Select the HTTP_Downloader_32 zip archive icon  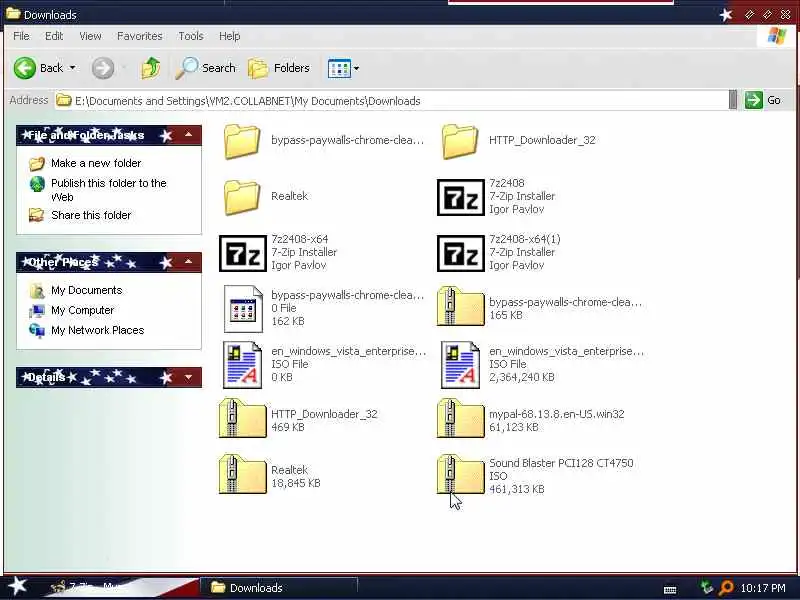(x=243, y=419)
